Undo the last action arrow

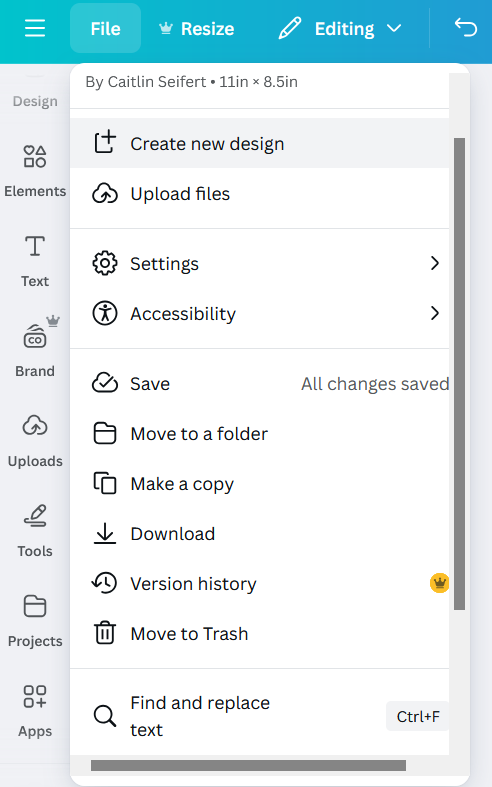[465, 28]
